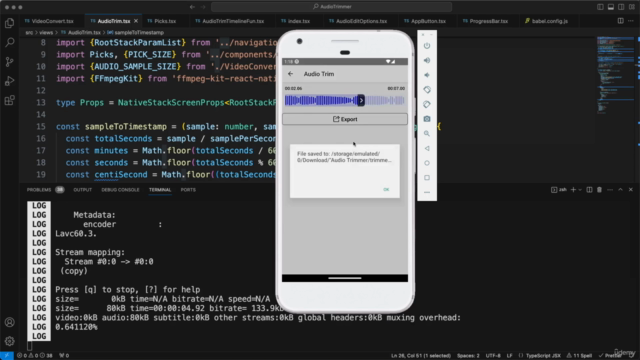The height and width of the screenshot is (360, 640).
Task: Click emulator Back triangle button
Action: pyautogui.click(x=427, y=149)
